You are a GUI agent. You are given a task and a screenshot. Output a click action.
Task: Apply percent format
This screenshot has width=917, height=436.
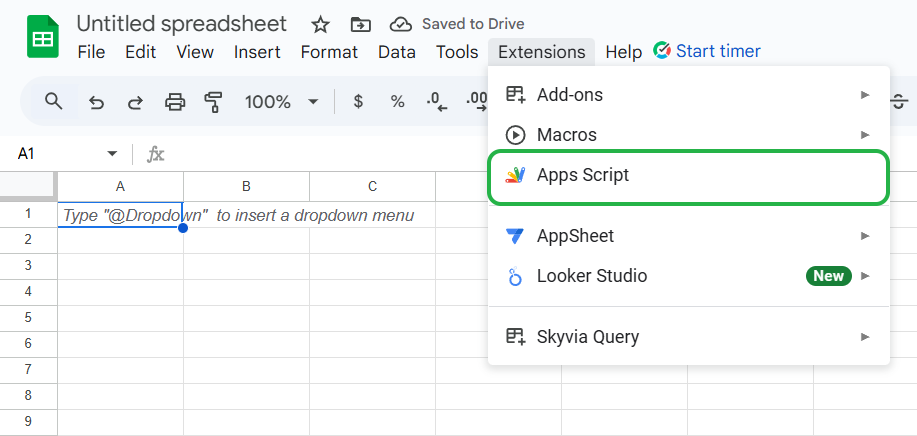pos(398,102)
